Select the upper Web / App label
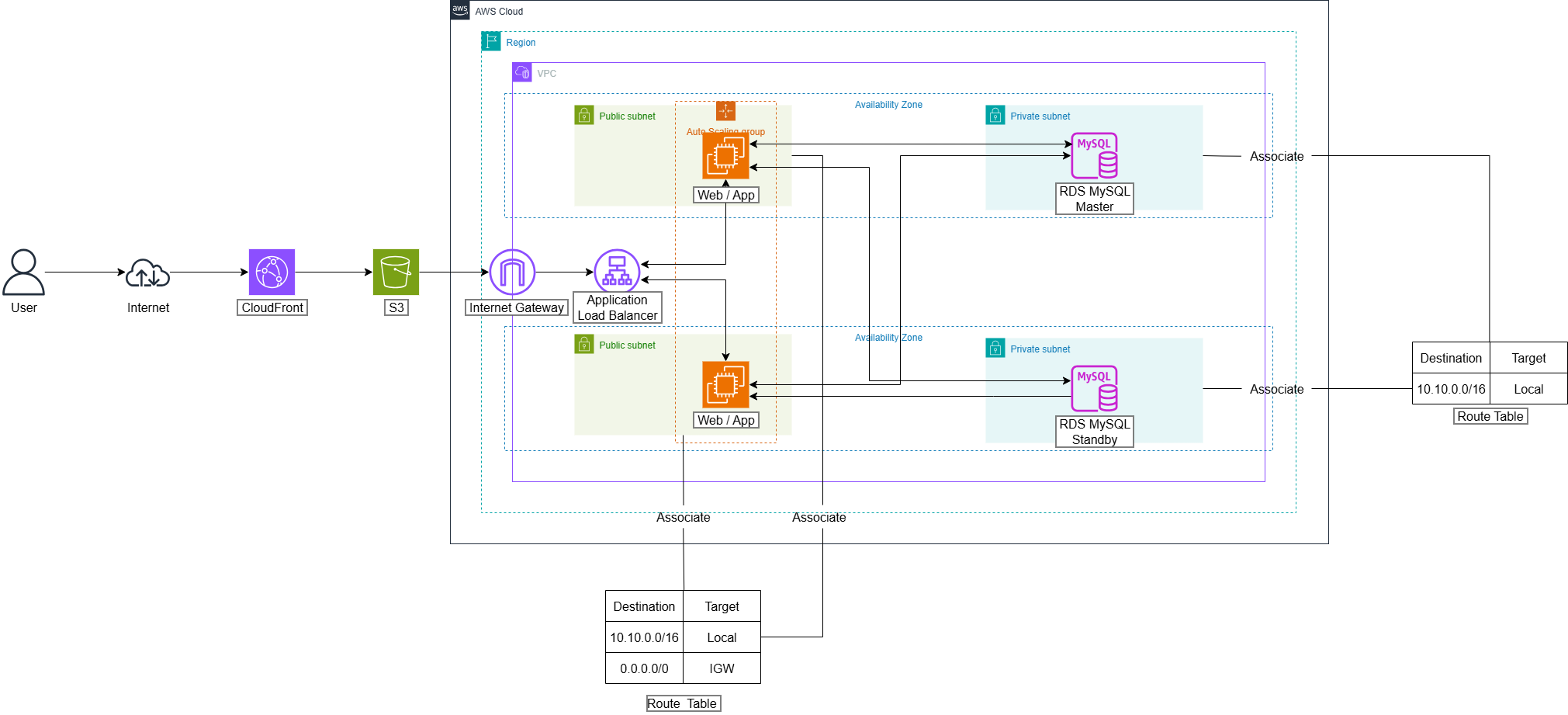Viewport: 1568px width, 715px height. pyautogui.click(x=726, y=195)
